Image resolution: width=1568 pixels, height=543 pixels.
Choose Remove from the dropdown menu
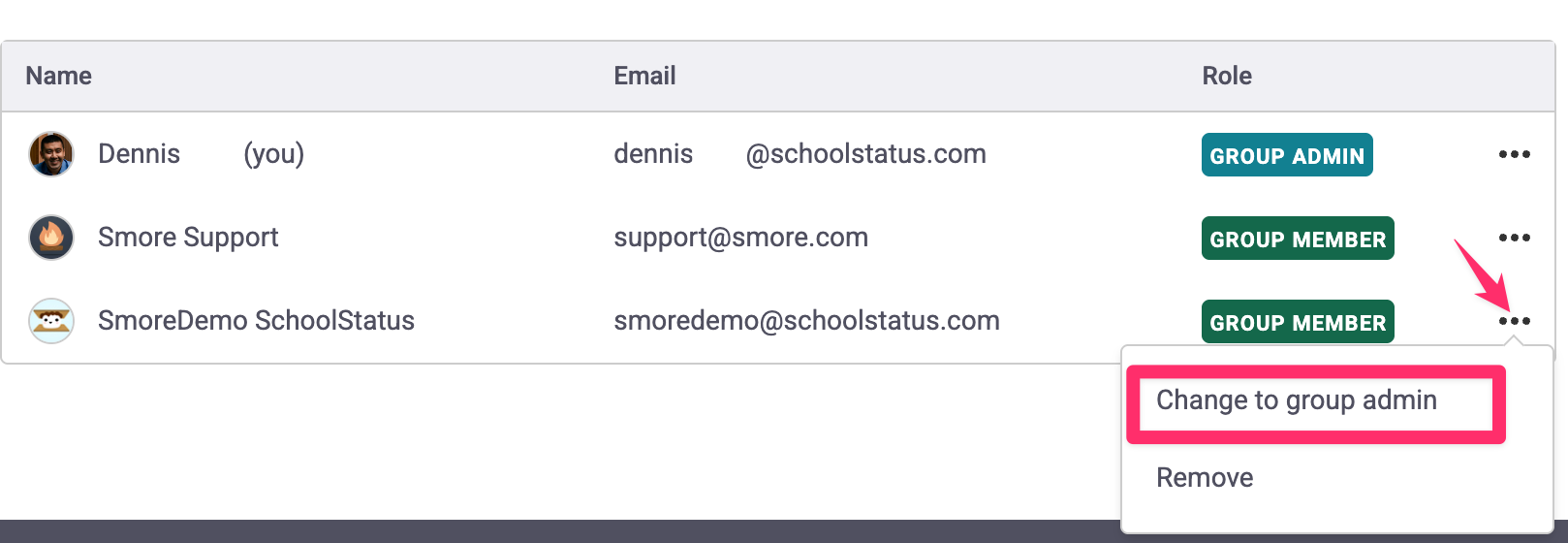click(1205, 477)
